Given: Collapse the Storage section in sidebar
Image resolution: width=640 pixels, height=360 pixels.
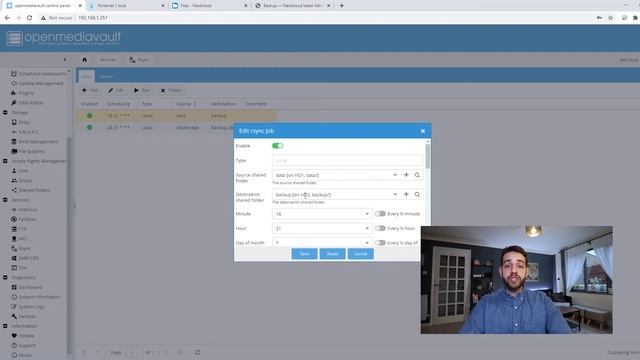Looking at the screenshot, I should (5, 112).
